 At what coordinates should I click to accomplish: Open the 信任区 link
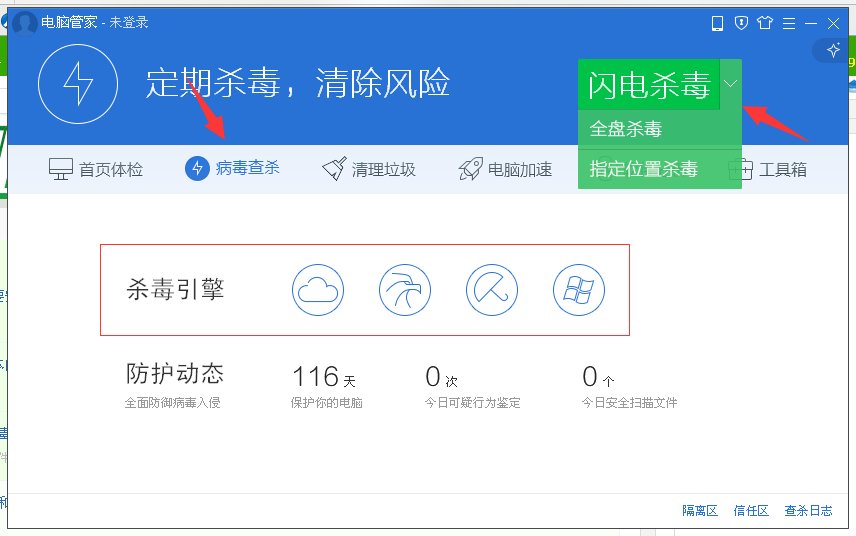click(751, 511)
